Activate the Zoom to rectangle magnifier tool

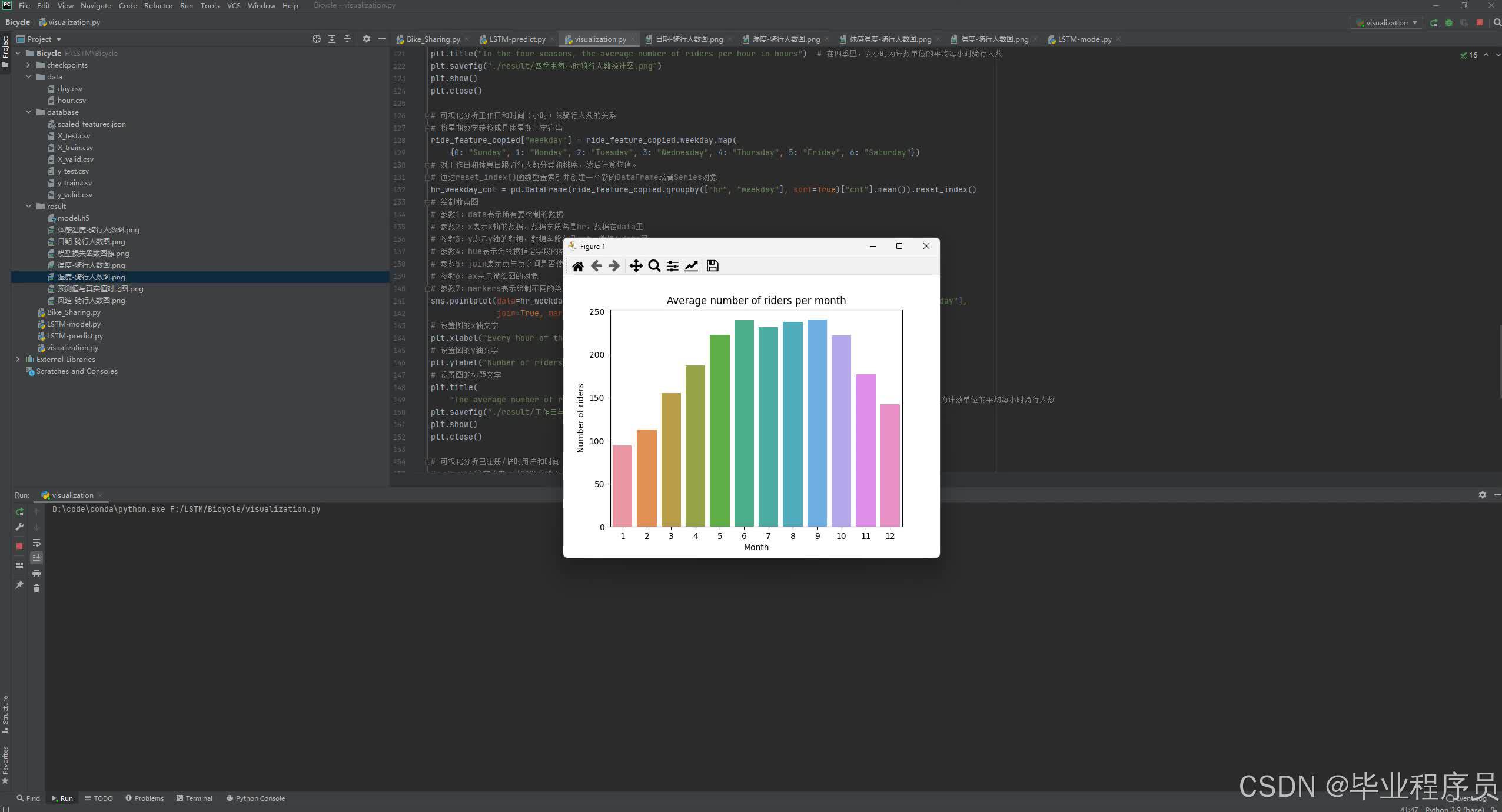(654, 266)
